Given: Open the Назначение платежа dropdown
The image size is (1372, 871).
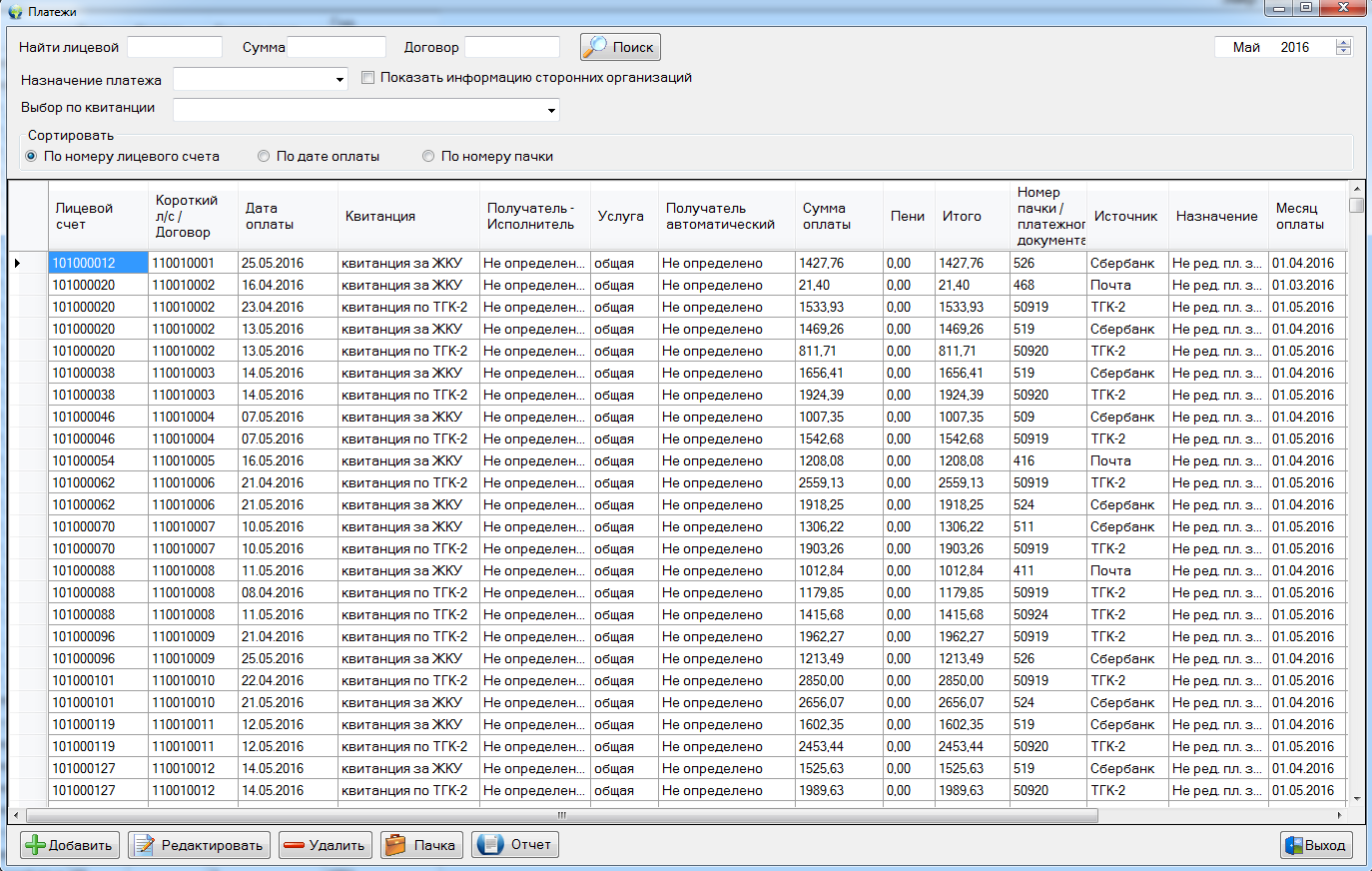Looking at the screenshot, I should click(x=340, y=80).
